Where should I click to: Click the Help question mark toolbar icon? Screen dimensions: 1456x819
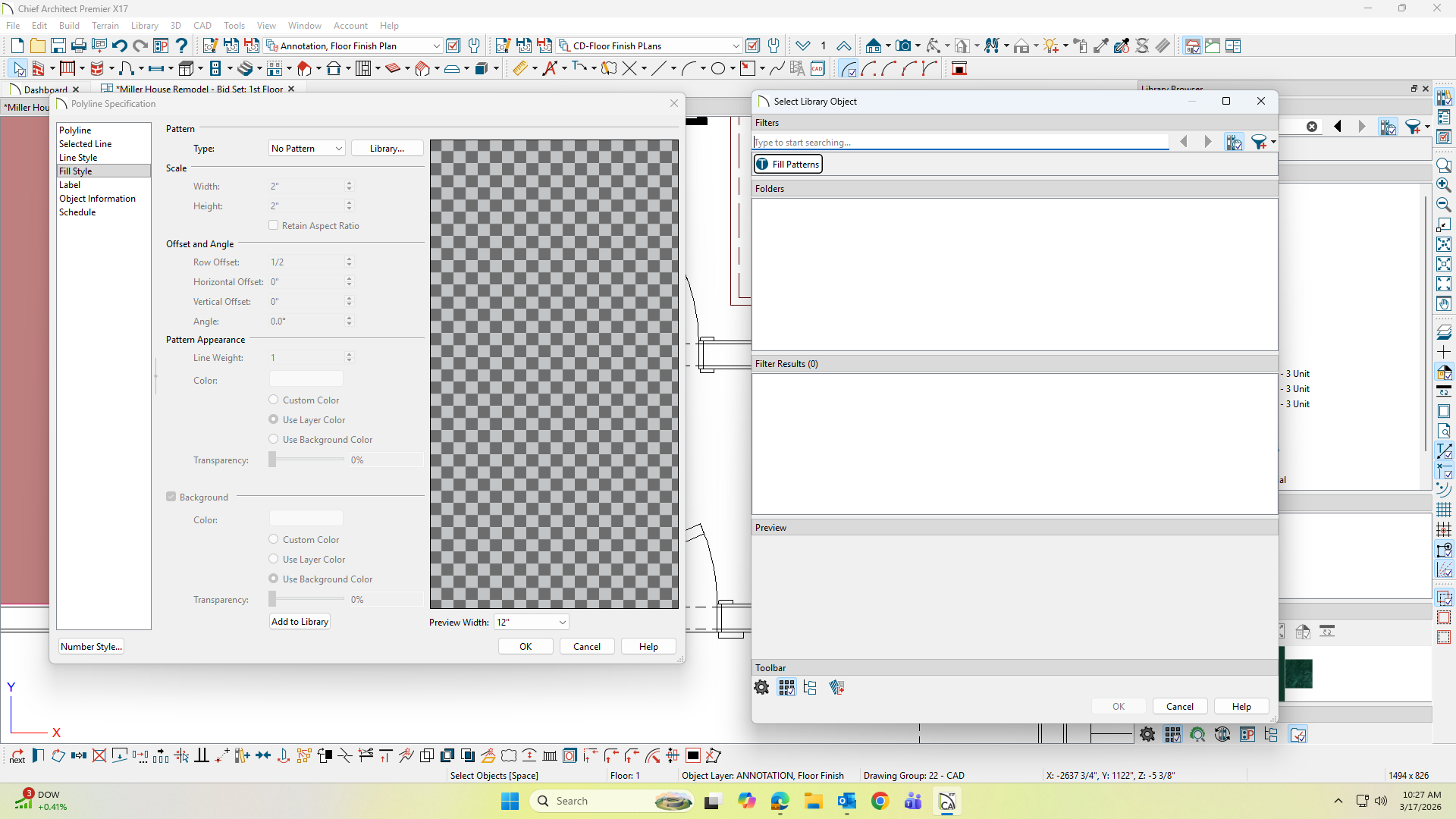tap(181, 46)
